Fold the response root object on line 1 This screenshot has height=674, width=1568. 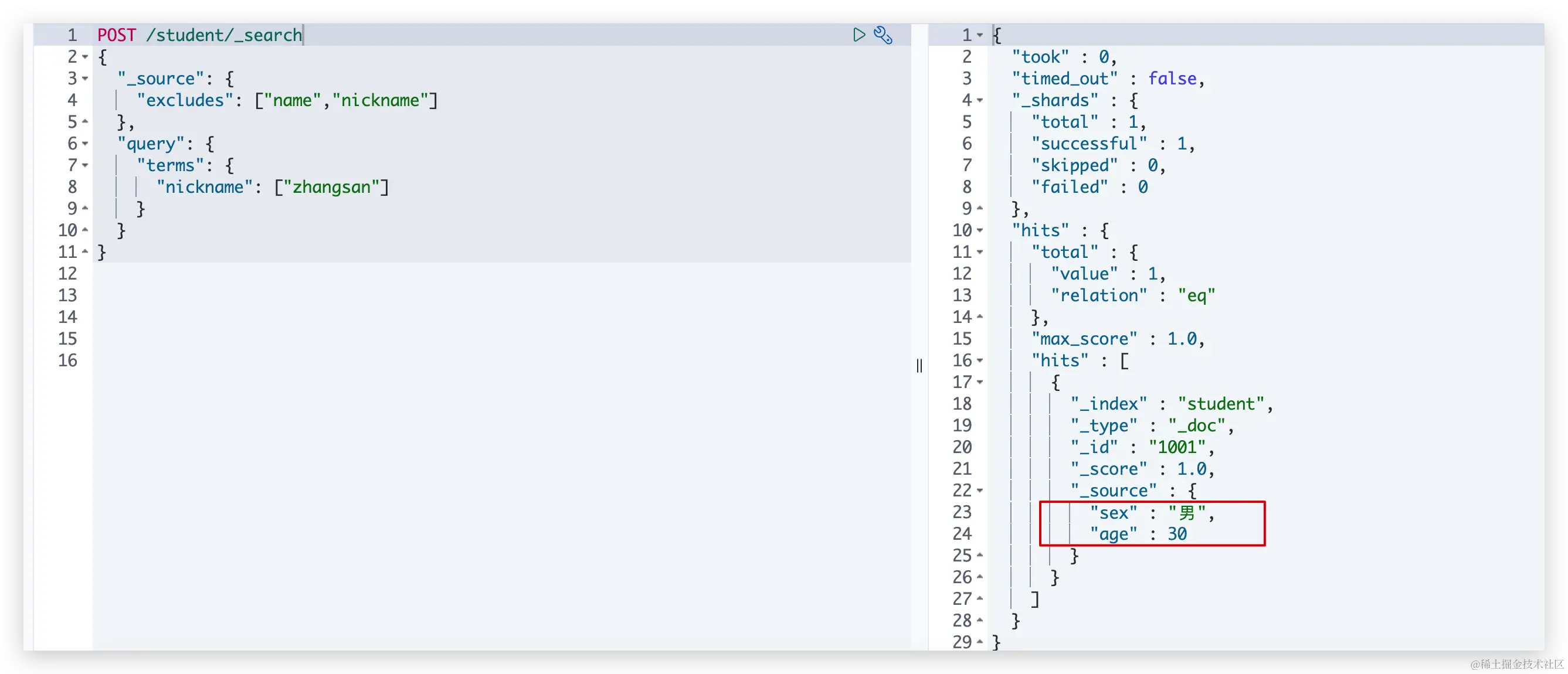pyautogui.click(x=980, y=35)
